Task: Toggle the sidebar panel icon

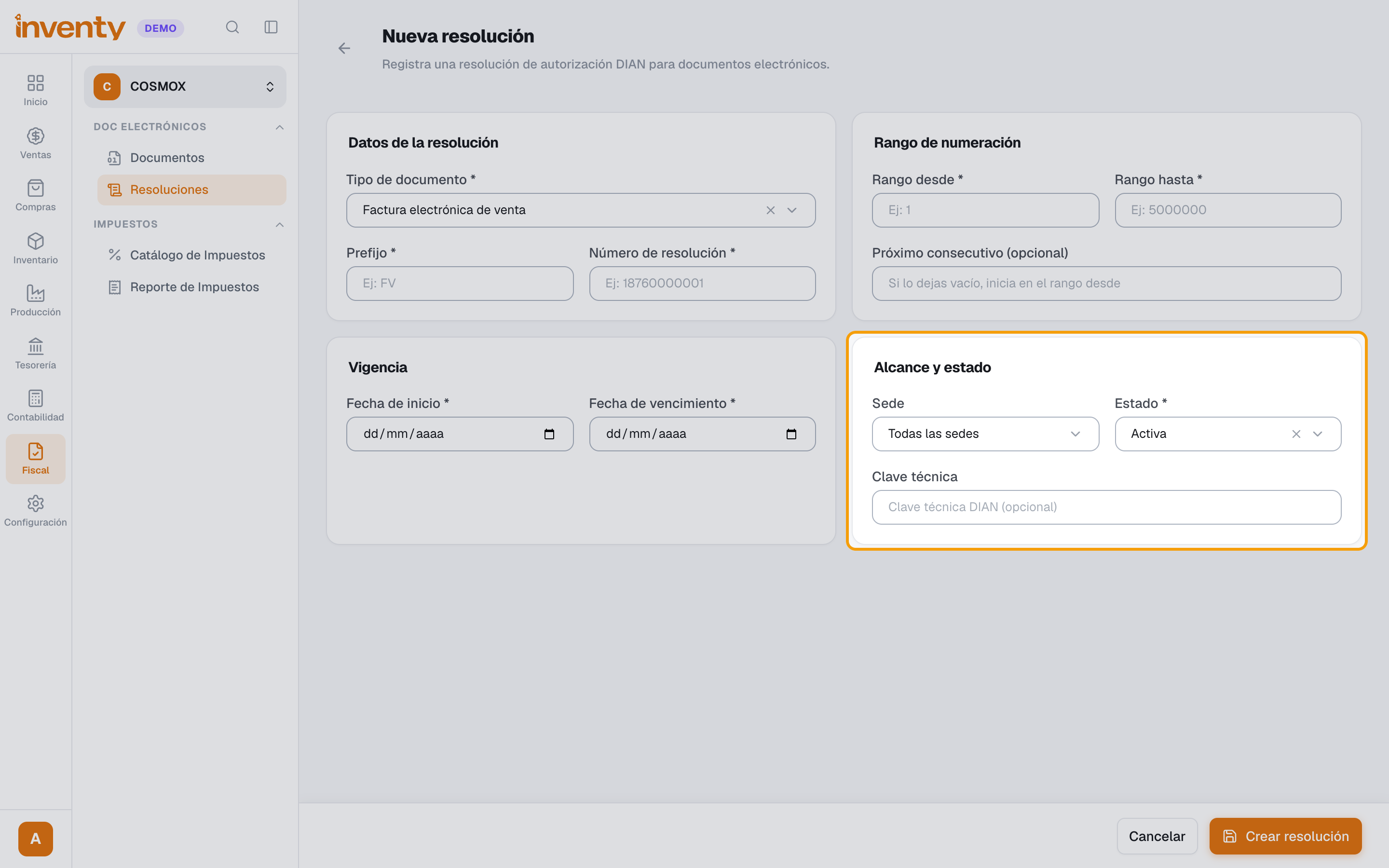Action: point(271,27)
